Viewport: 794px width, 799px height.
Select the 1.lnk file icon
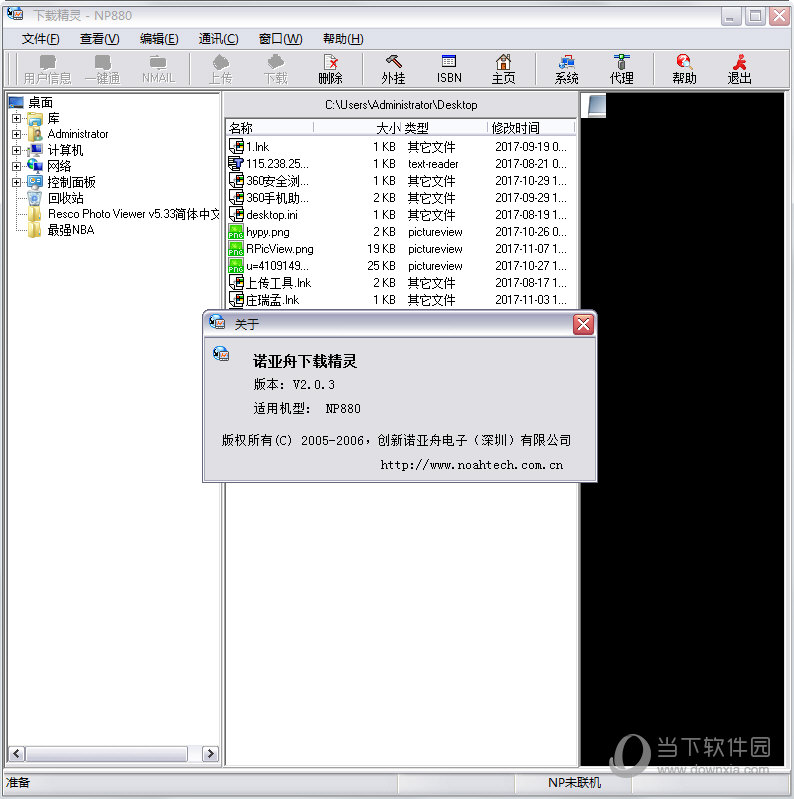coord(235,147)
